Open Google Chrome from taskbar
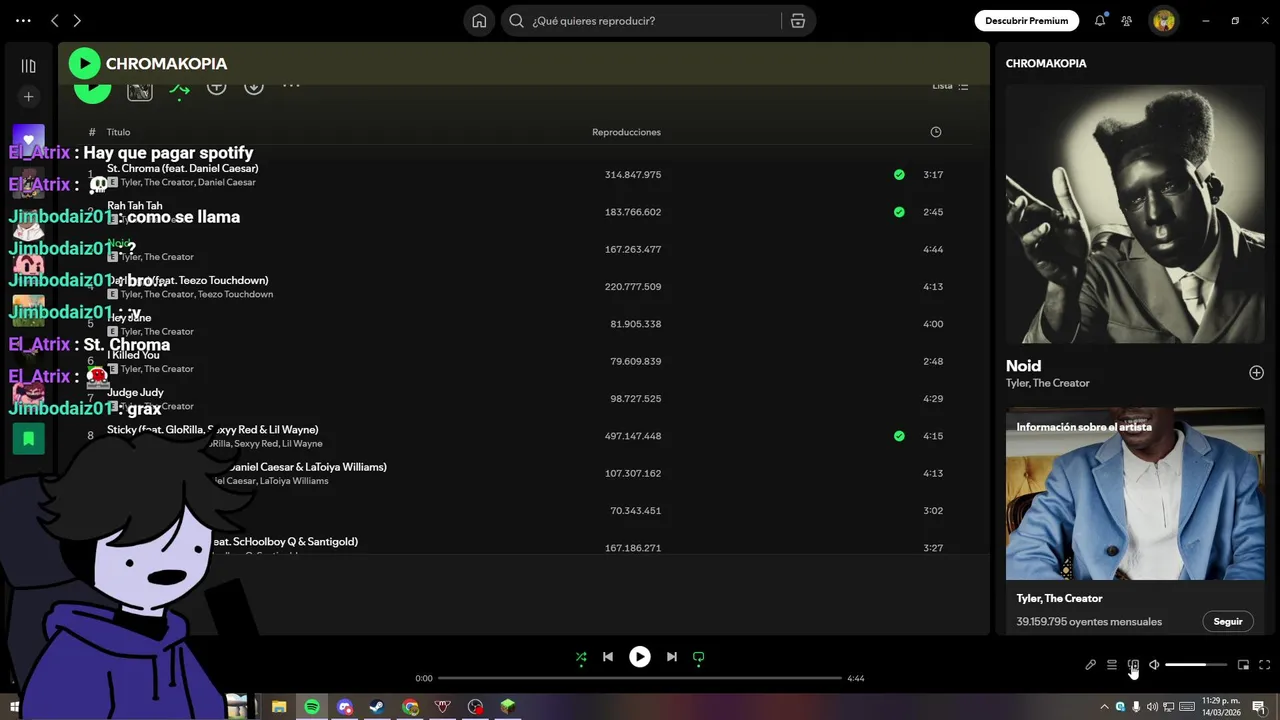This screenshot has height=720, width=1280. 410,707
